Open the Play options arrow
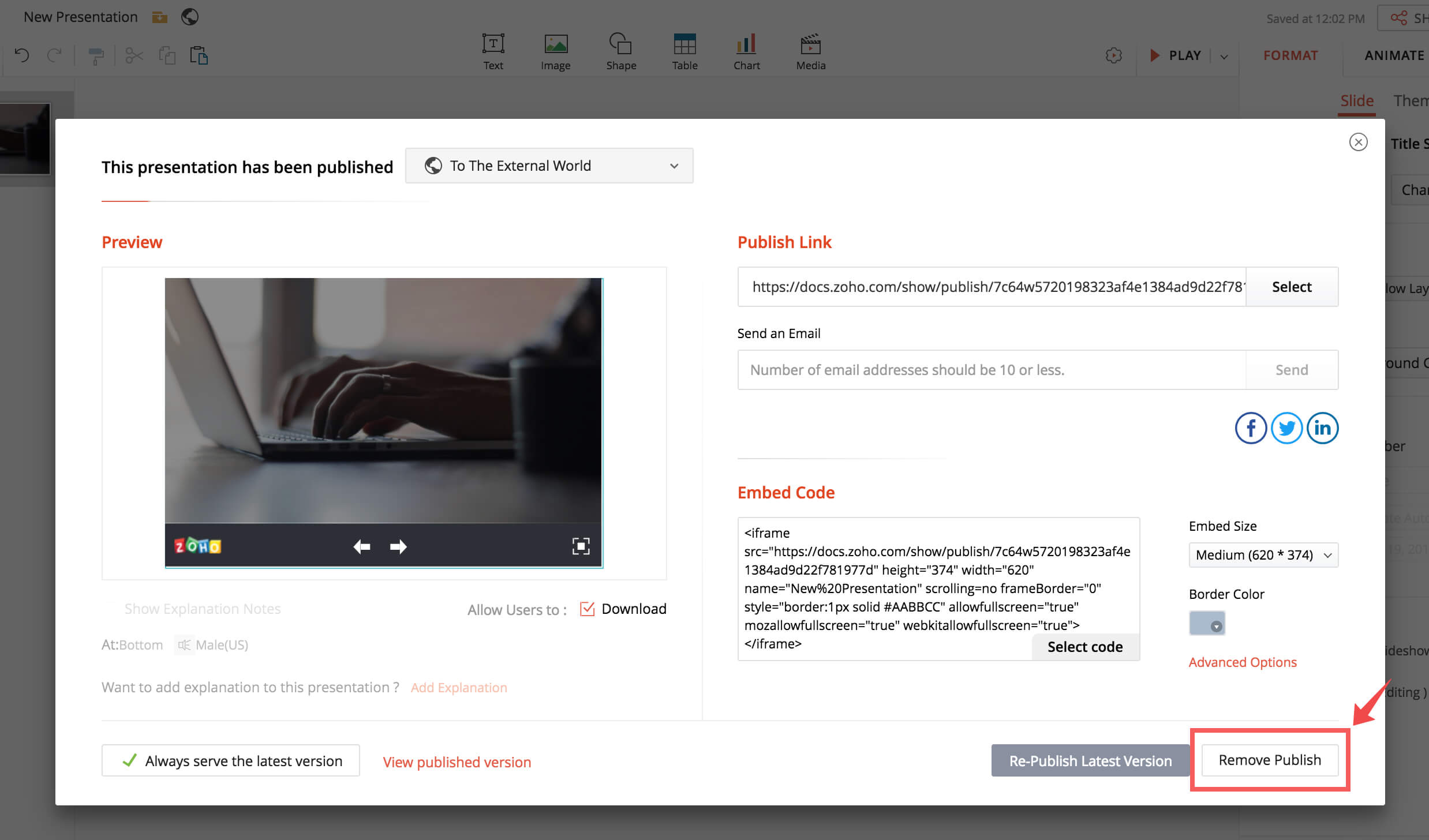Image resolution: width=1429 pixels, height=840 pixels. pos(1224,56)
